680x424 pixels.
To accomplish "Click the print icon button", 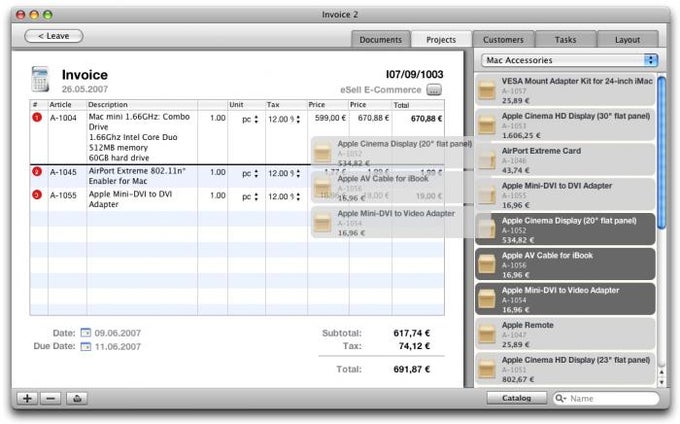I will click(x=77, y=398).
